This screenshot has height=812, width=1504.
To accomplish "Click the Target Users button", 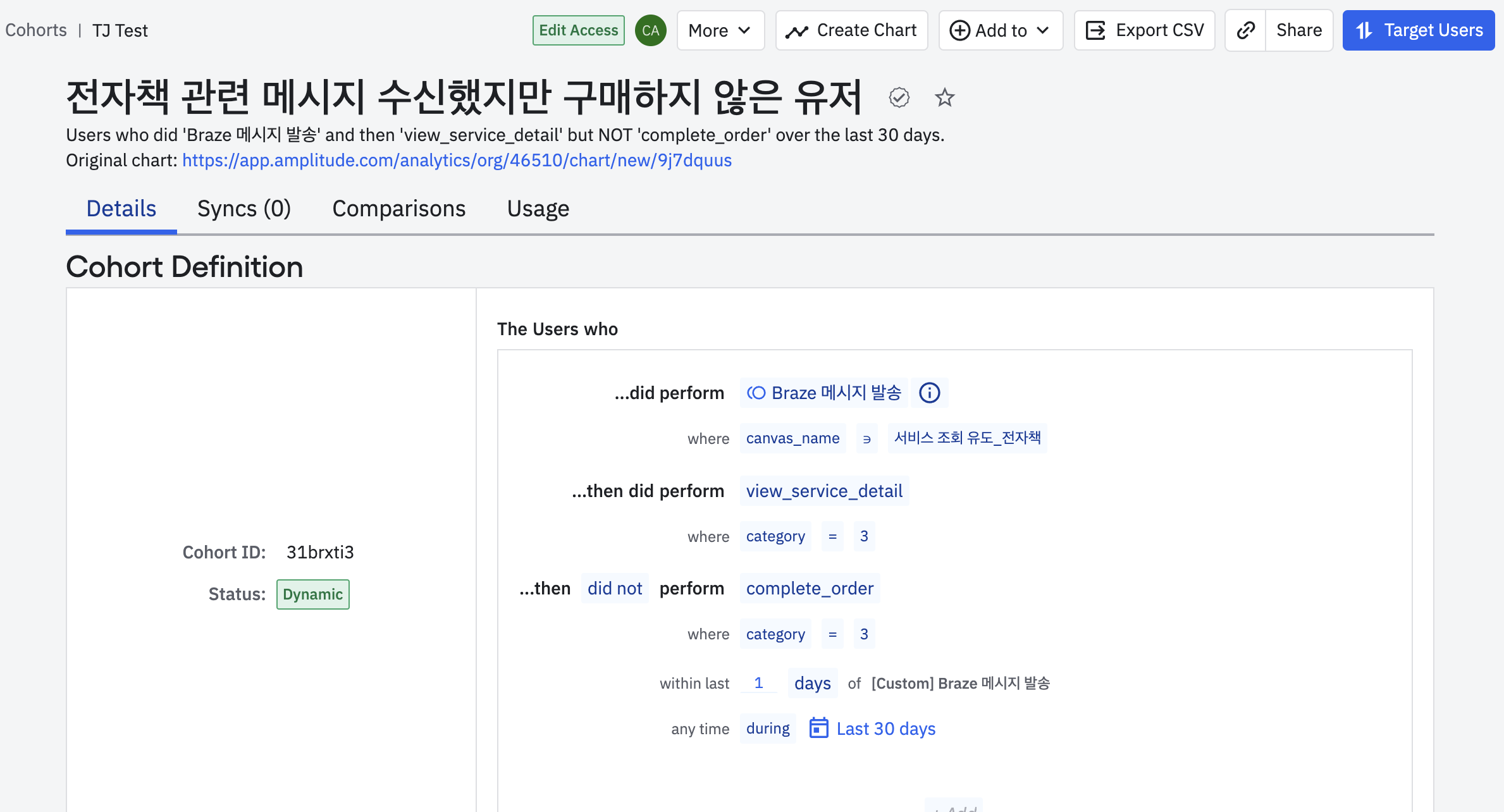I will coord(1419,30).
